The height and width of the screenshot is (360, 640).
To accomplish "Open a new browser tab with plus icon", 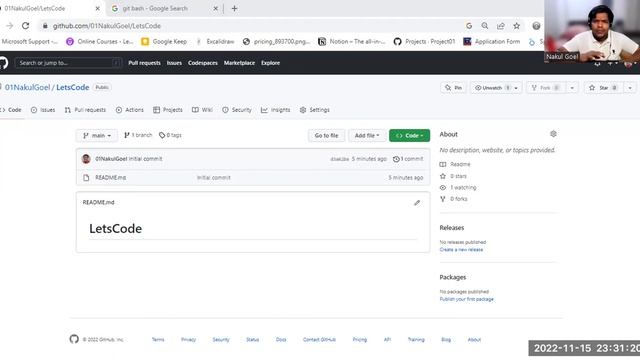I will pyautogui.click(x=234, y=8).
